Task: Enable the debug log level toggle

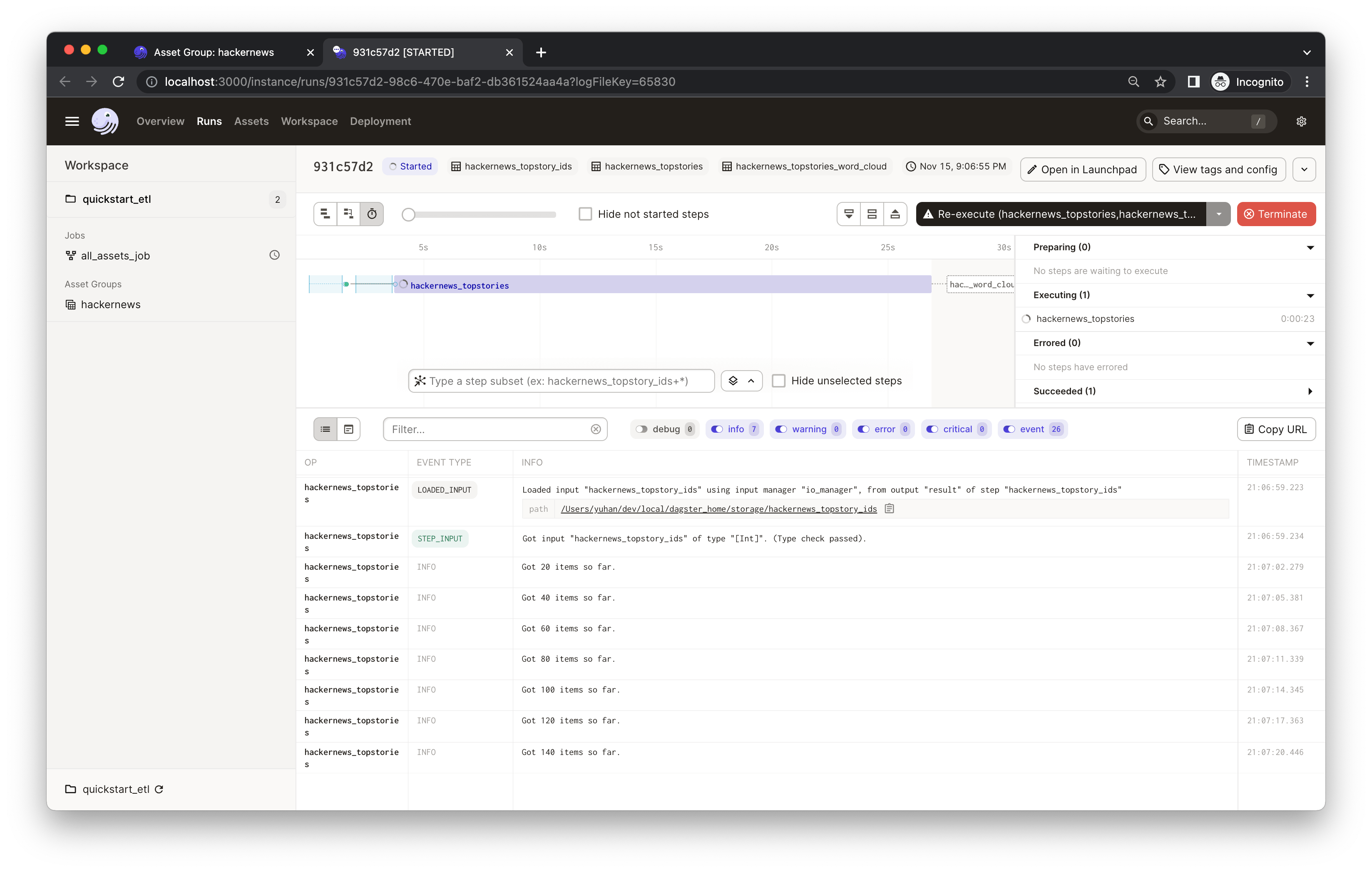Action: click(x=642, y=429)
